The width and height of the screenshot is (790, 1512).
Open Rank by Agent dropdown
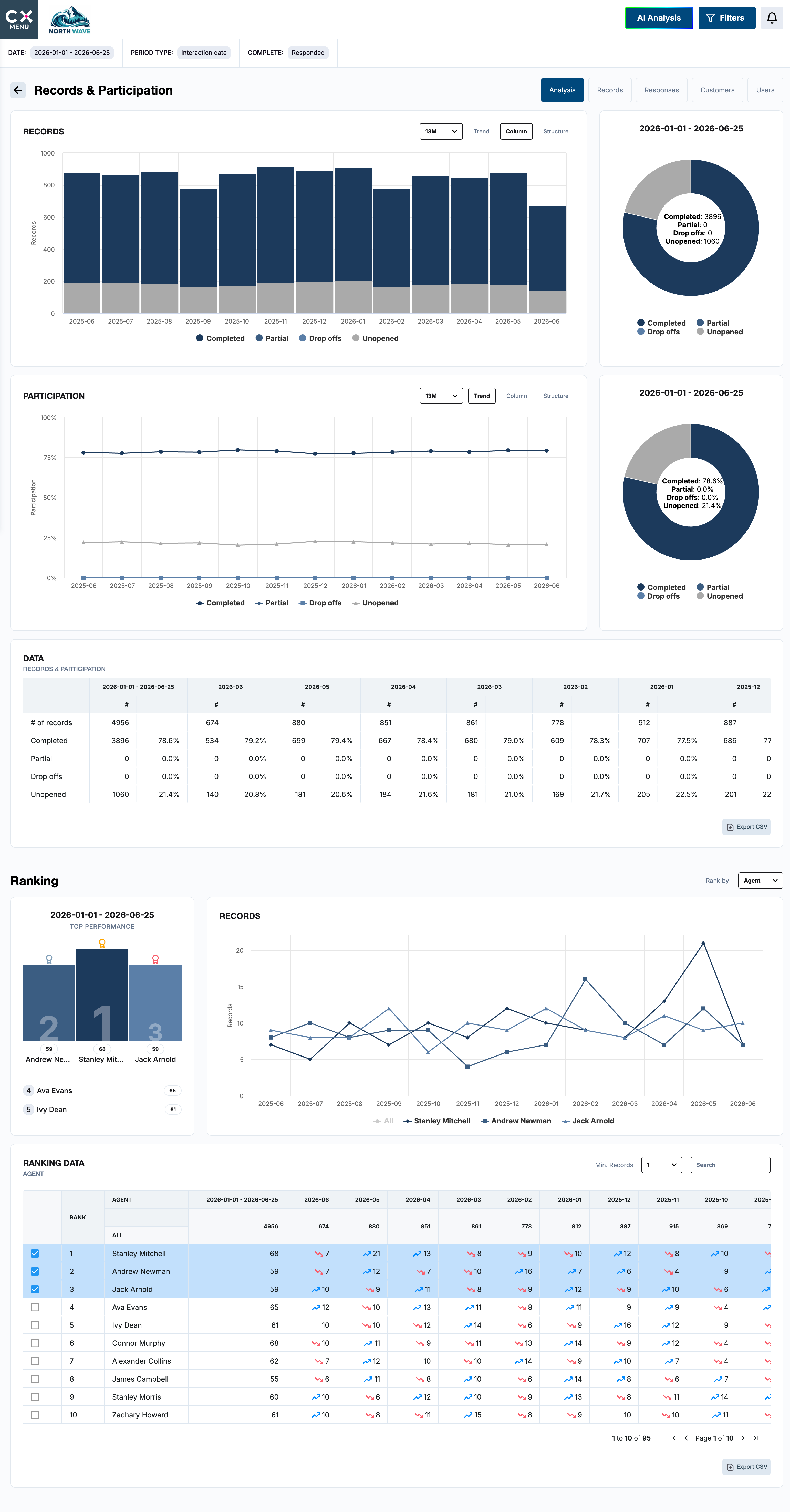tap(760, 881)
